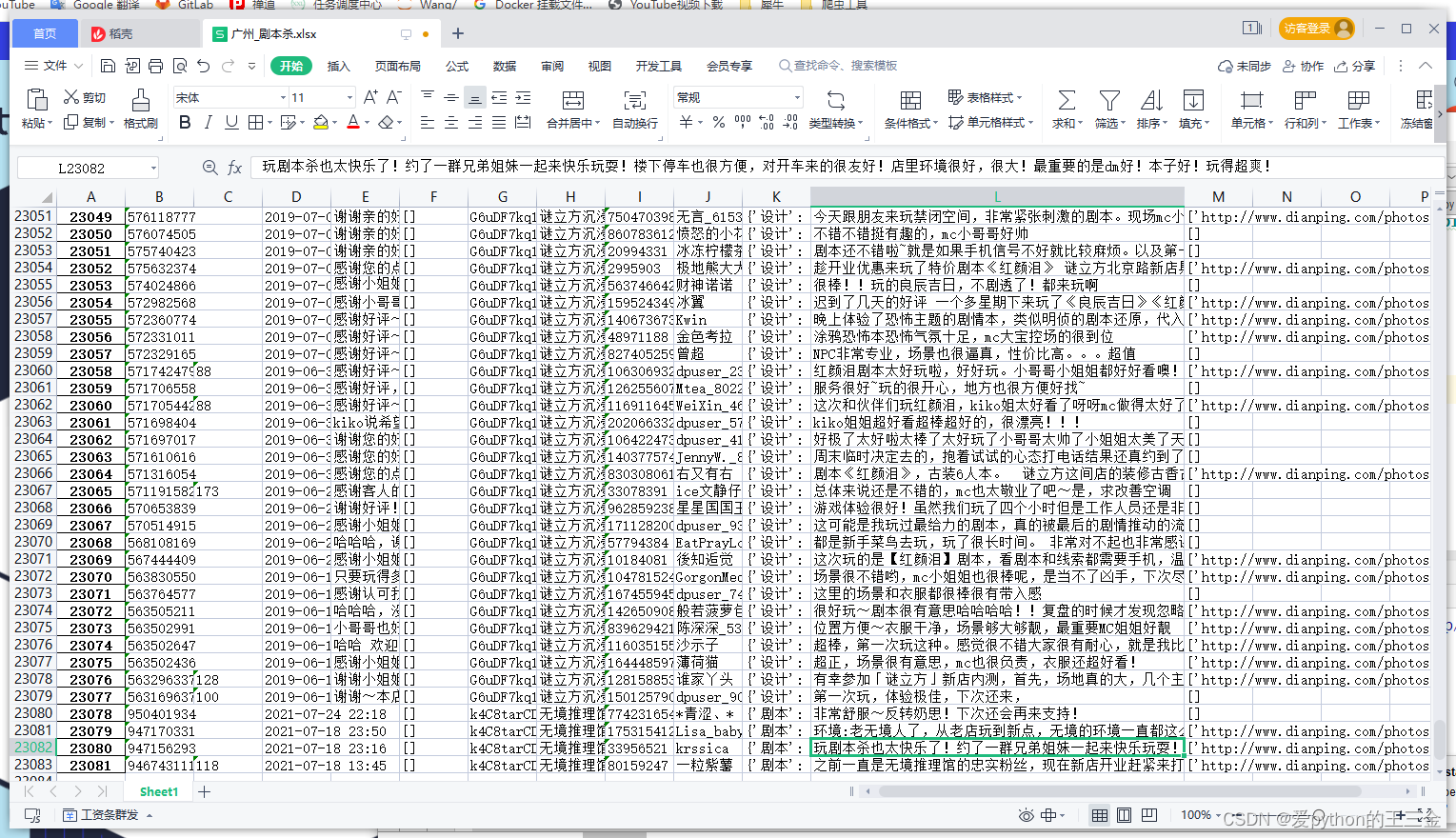
Task: Toggle middle vertical alignment
Action: click(x=451, y=97)
